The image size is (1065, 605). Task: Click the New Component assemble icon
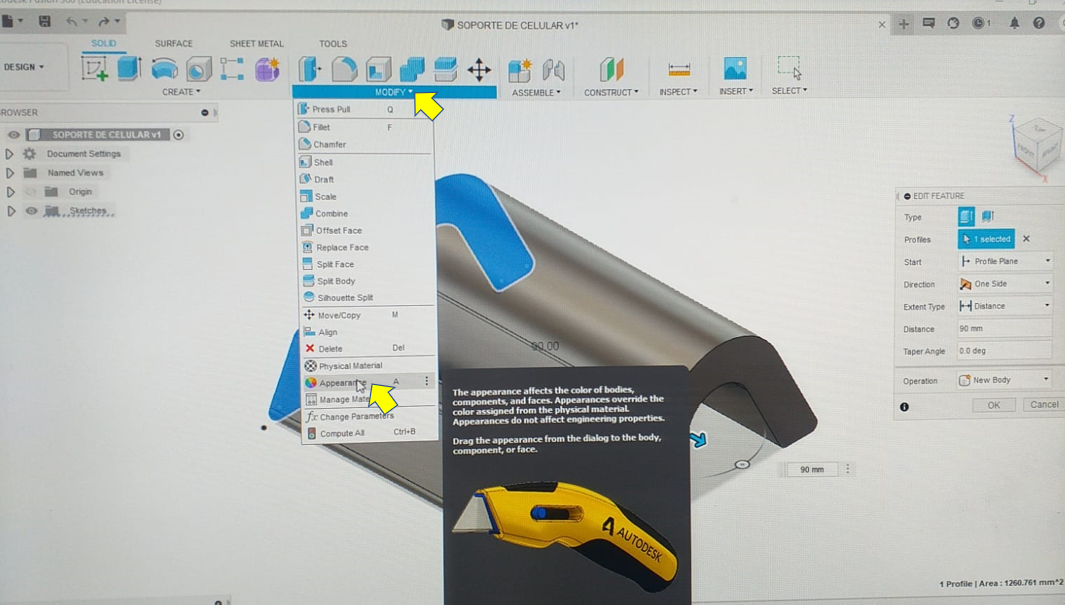520,70
